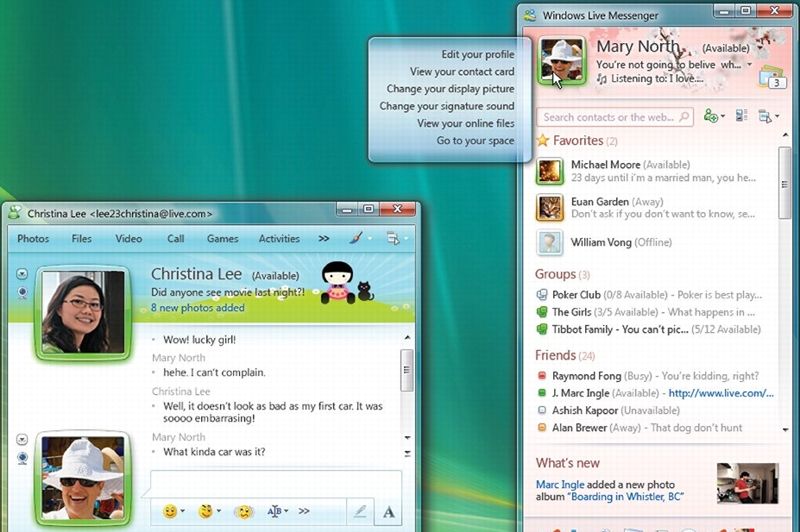Screen dimensions: 800x532
Task: Choose View your contact card
Action: (x=462, y=71)
